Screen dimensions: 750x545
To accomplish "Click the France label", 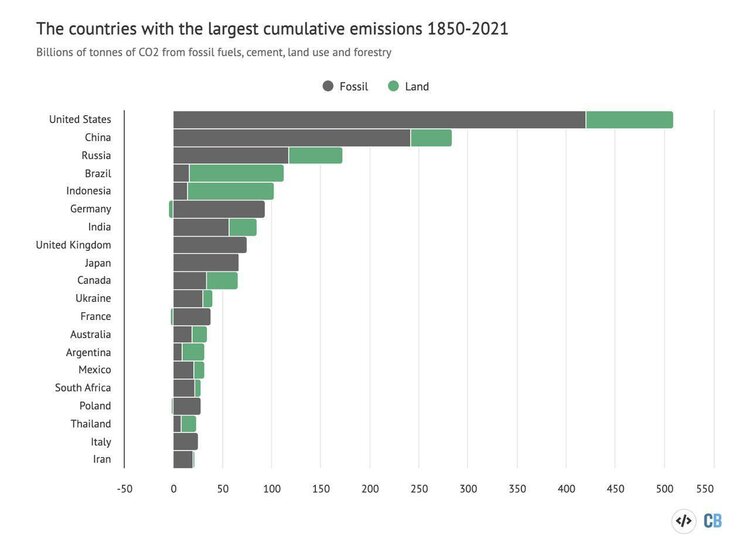I will [96, 316].
